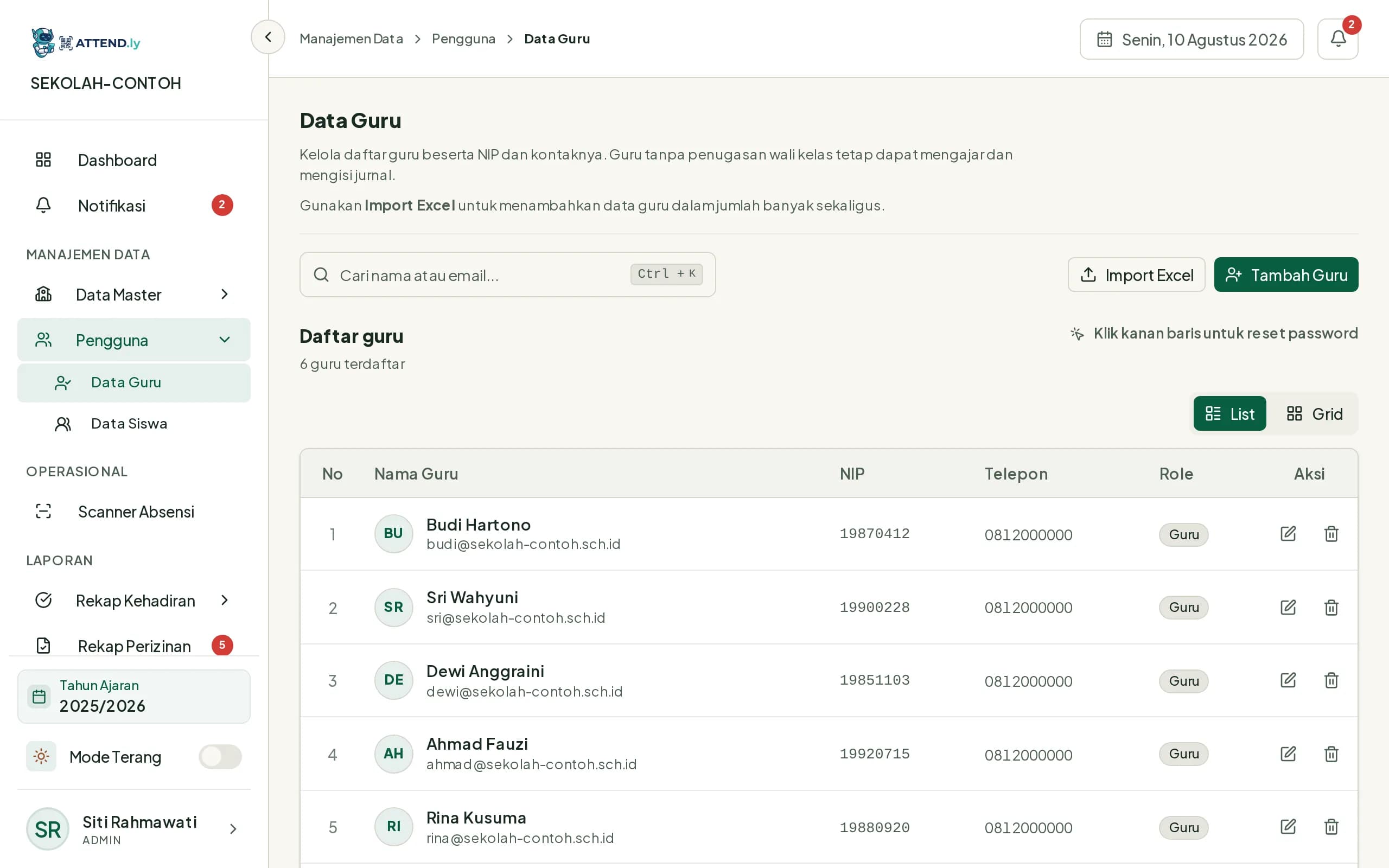Viewport: 1389px width, 868px height.
Task: Delete Sri Wahyuni's record
Action: pyautogui.click(x=1331, y=608)
